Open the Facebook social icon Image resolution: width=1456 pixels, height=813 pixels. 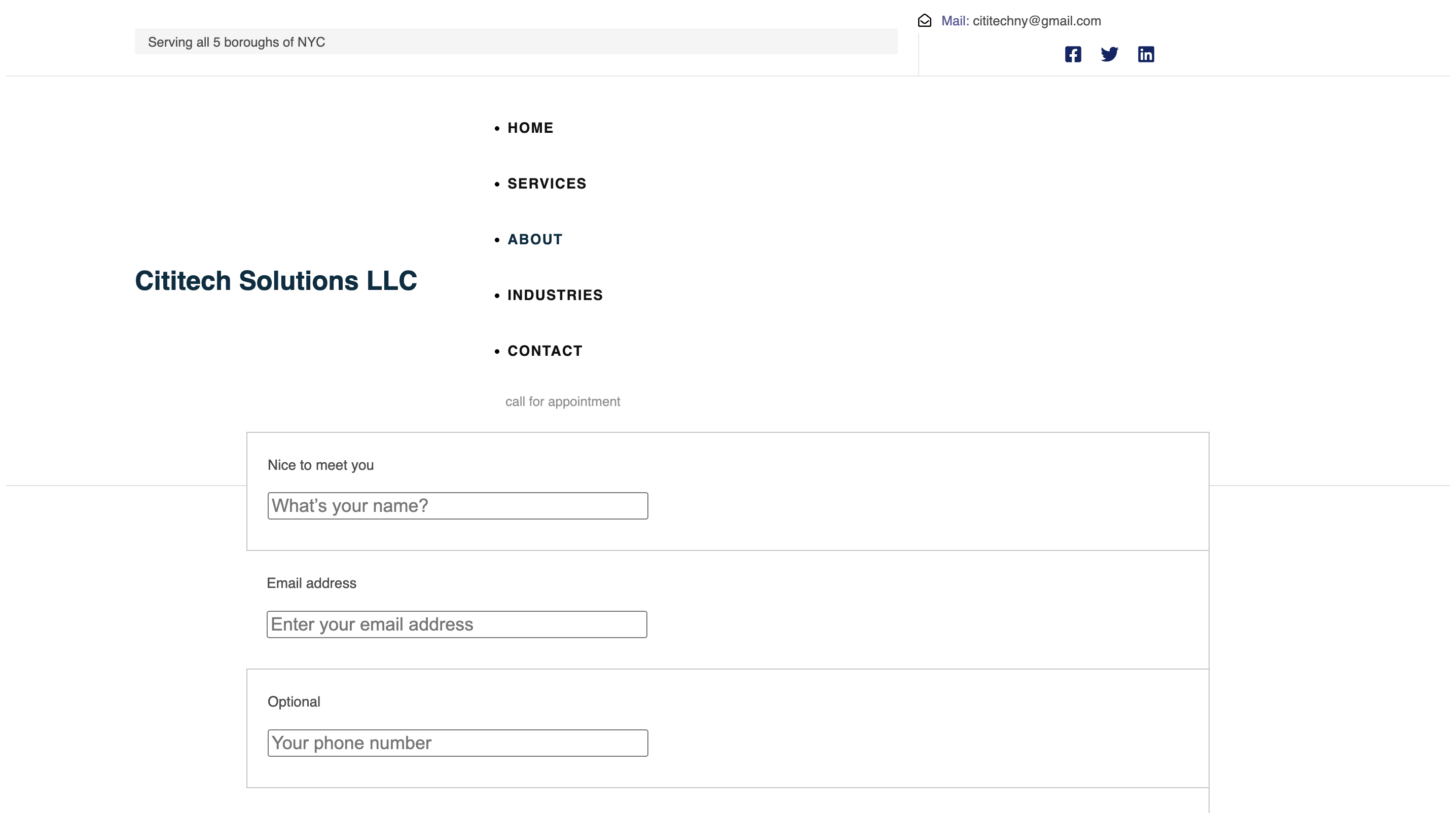point(1072,54)
